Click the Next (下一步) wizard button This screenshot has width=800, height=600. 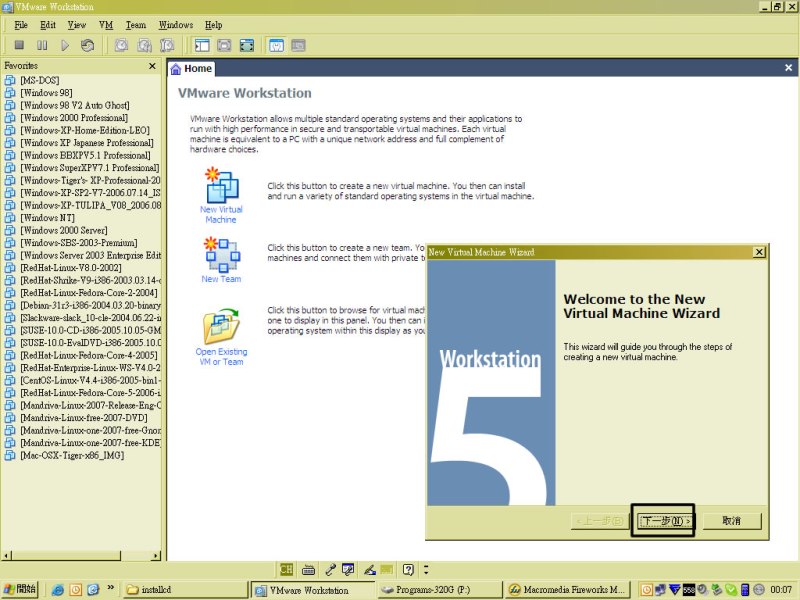[666, 521]
